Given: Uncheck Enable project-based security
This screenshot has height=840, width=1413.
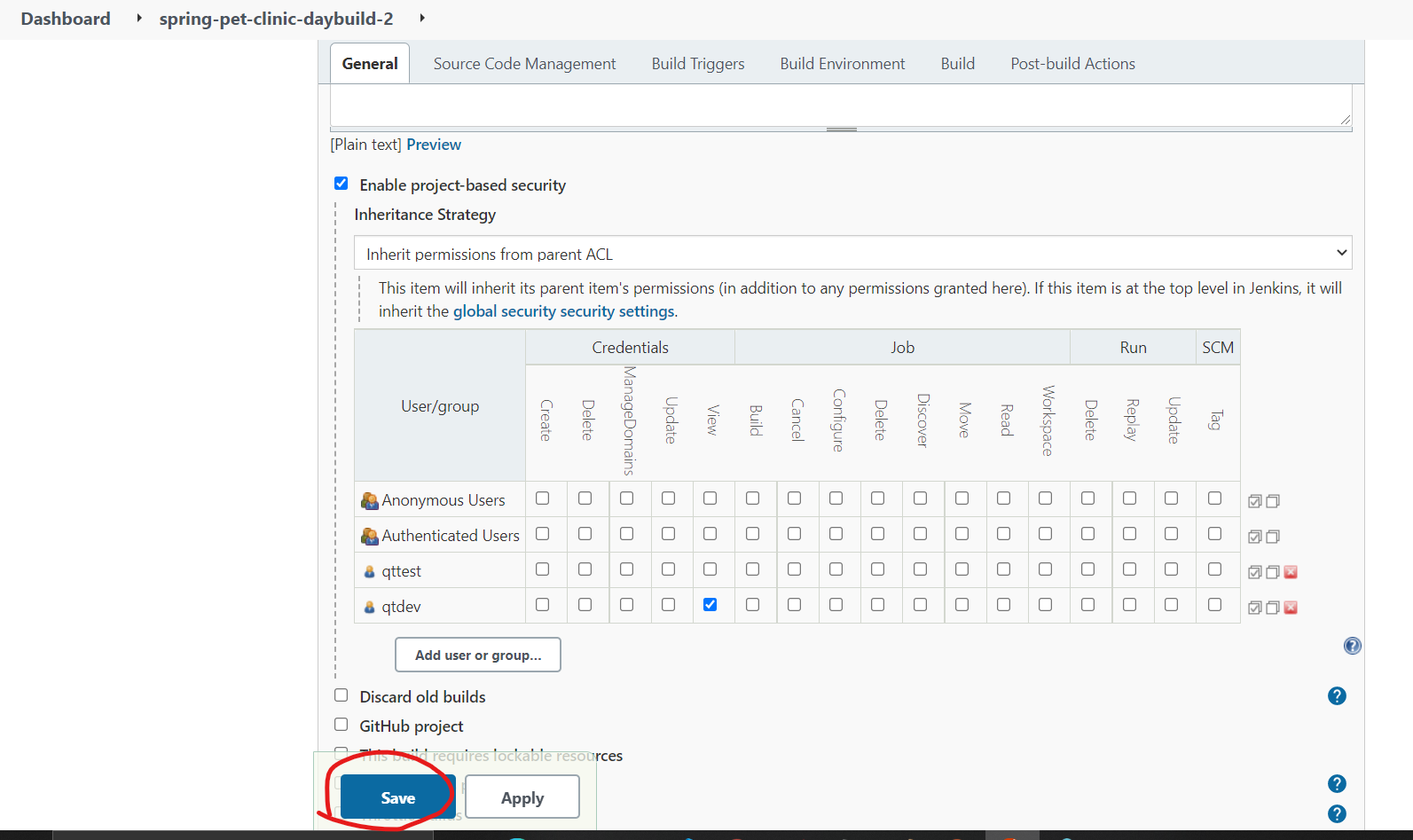Looking at the screenshot, I should coord(341,184).
